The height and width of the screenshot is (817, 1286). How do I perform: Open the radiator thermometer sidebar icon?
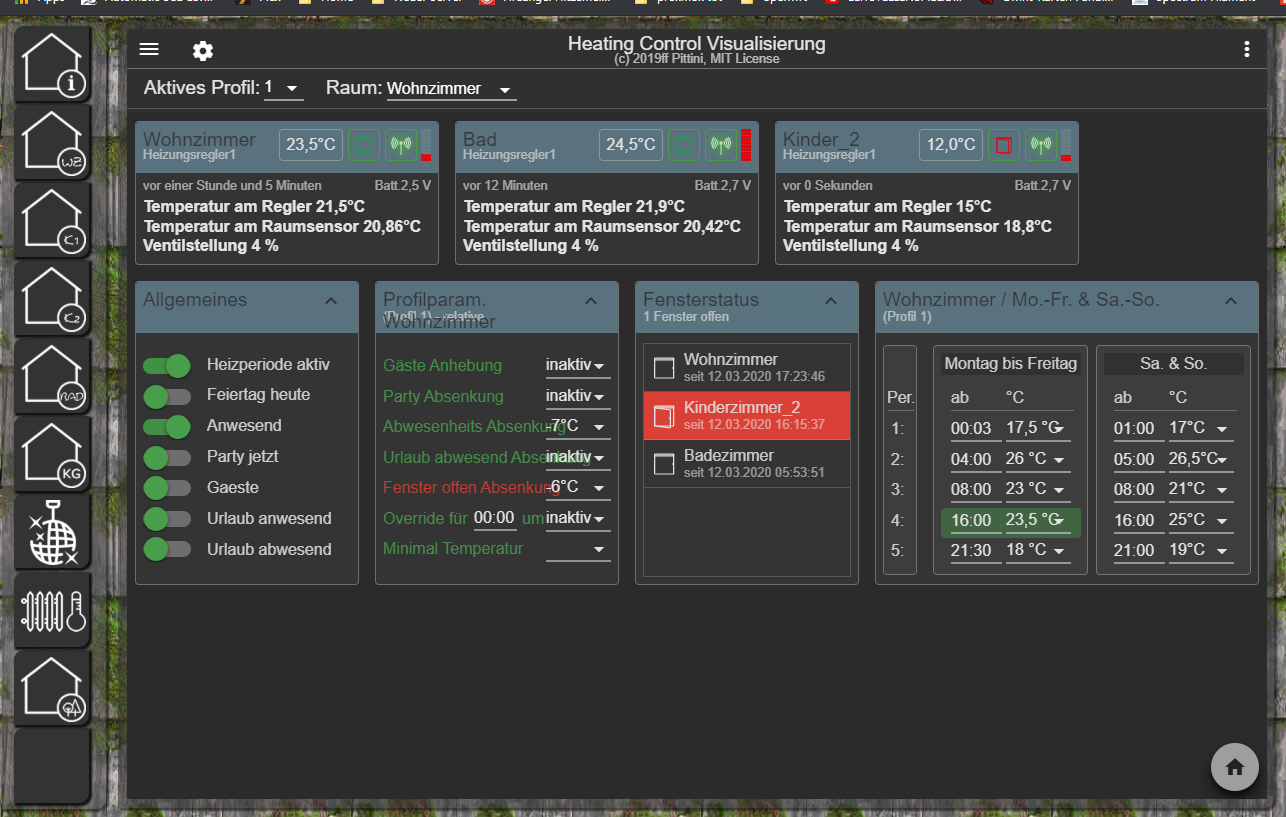[x=53, y=612]
